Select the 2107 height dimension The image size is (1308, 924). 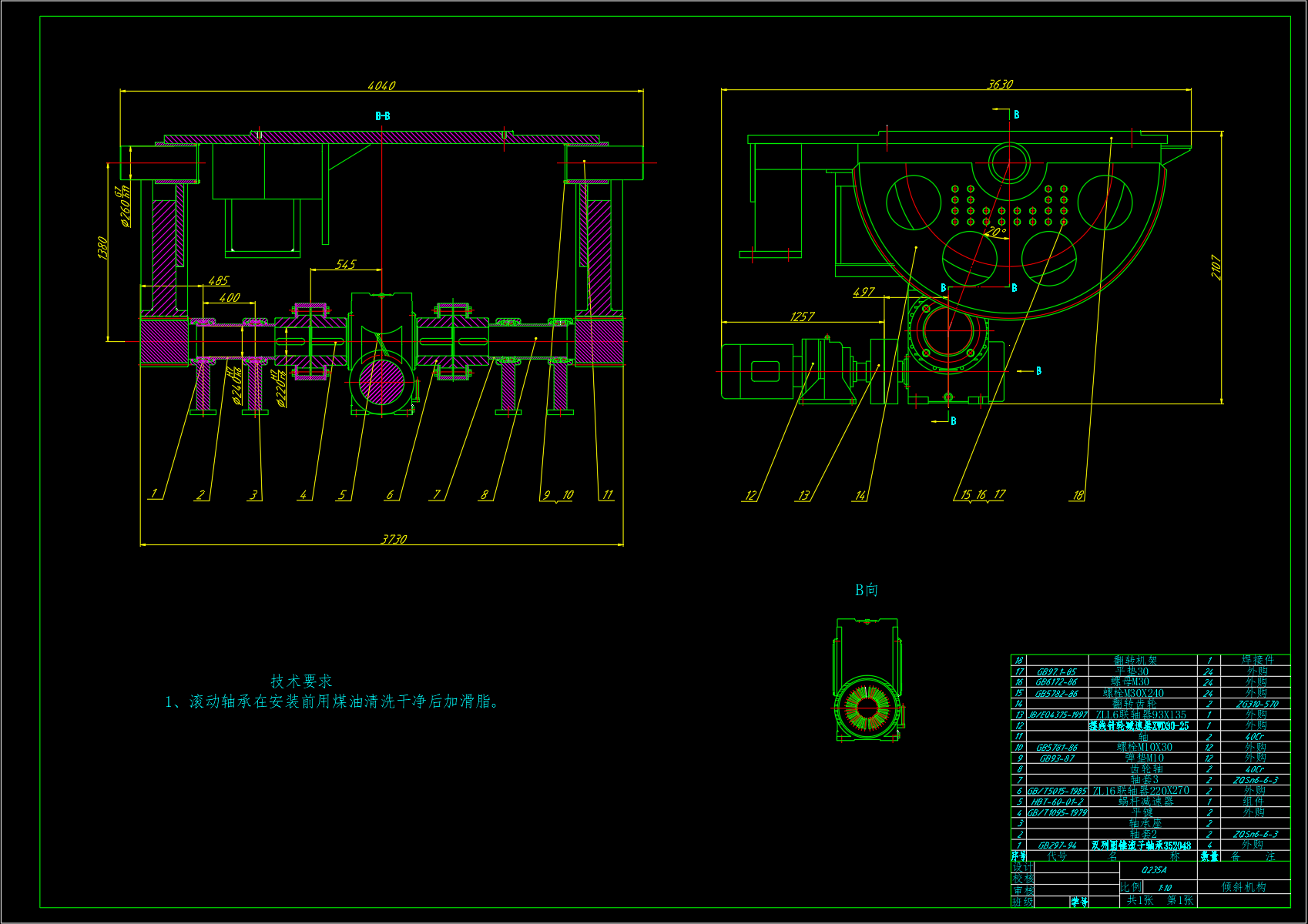pyautogui.click(x=1216, y=267)
